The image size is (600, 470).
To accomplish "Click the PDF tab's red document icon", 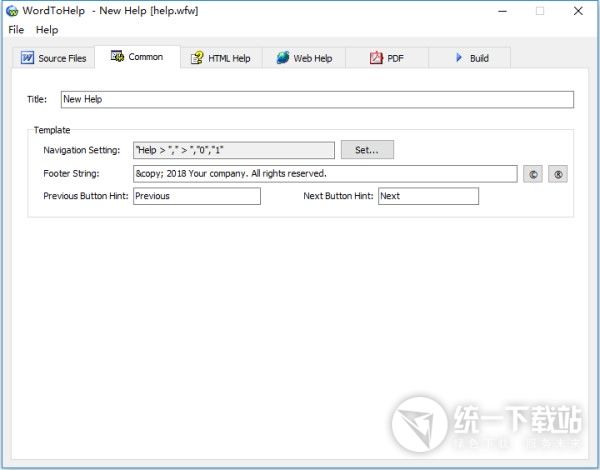I will coord(376,58).
